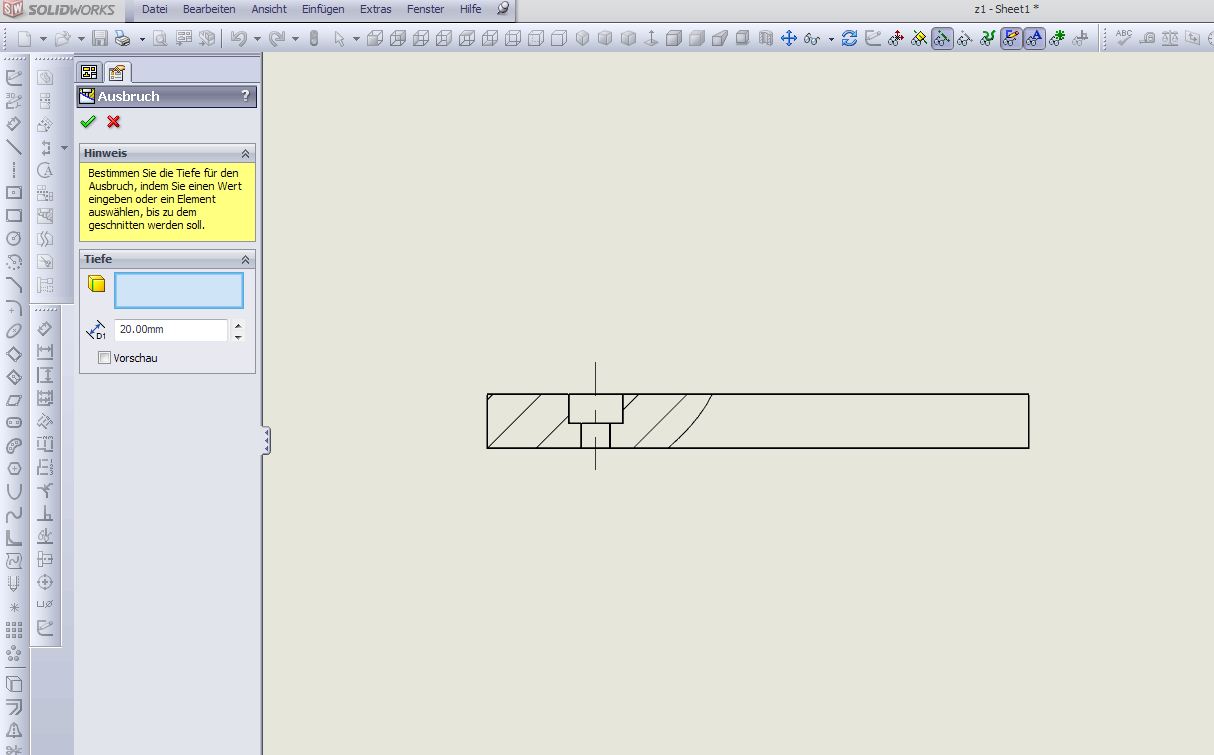Click the Hinweis section header

(x=167, y=153)
